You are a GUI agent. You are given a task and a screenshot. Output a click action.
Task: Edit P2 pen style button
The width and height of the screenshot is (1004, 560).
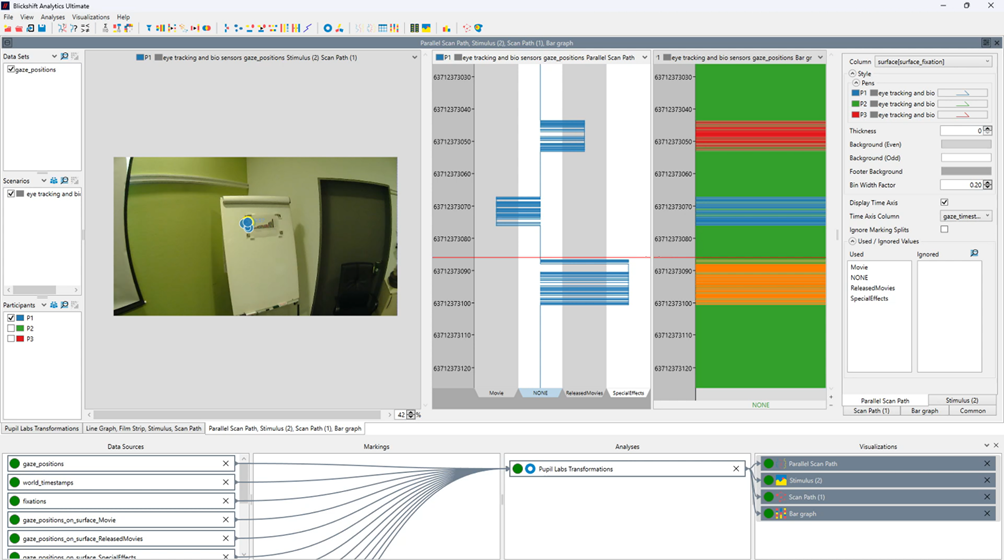click(962, 104)
